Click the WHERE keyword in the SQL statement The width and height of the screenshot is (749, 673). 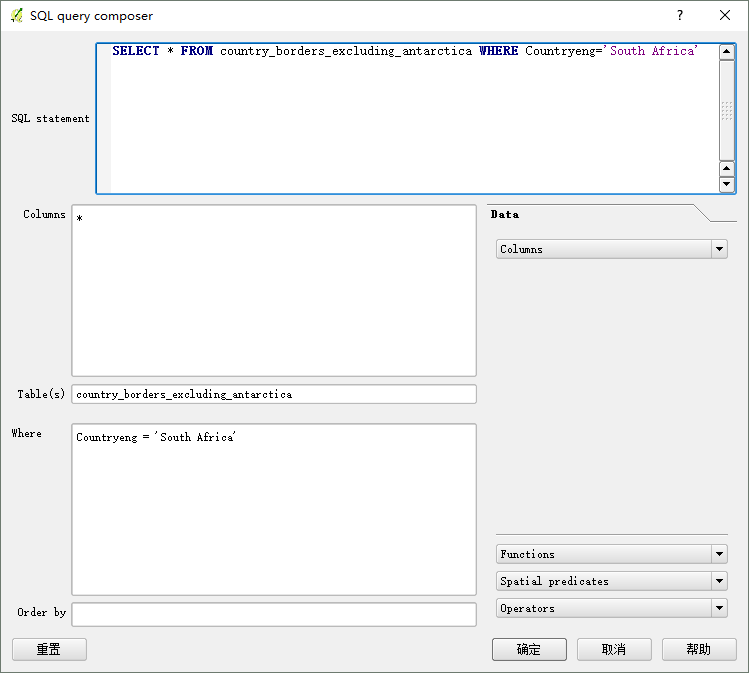(498, 51)
